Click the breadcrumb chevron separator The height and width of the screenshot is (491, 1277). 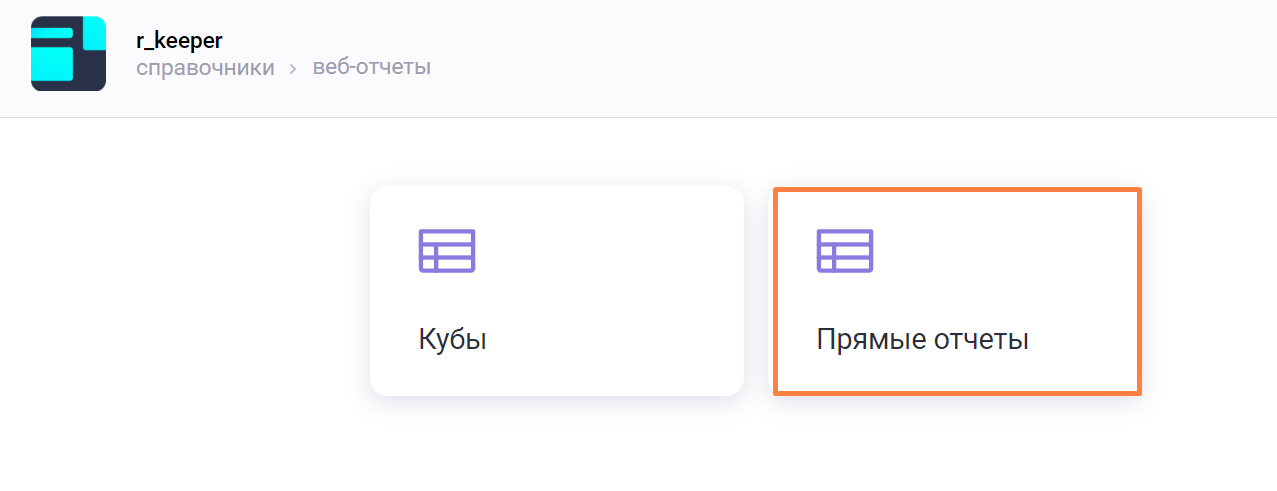[294, 69]
